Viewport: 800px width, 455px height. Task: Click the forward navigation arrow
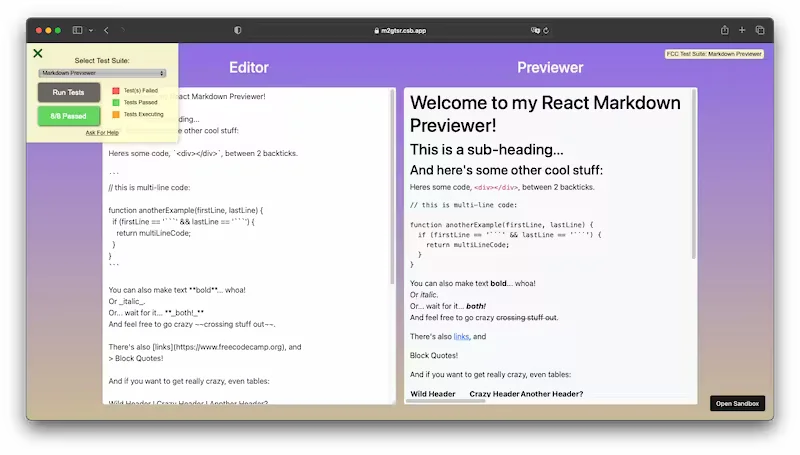pos(122,30)
